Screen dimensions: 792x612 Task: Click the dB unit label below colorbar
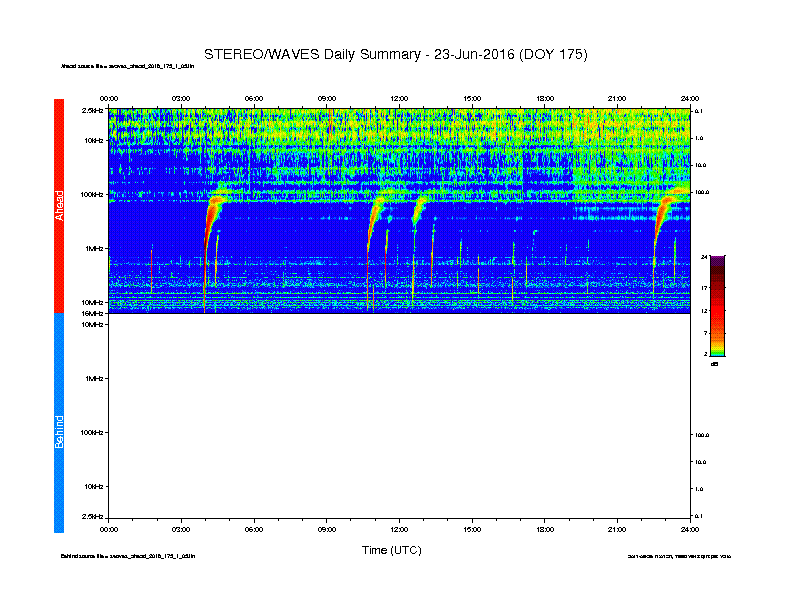(x=714, y=364)
